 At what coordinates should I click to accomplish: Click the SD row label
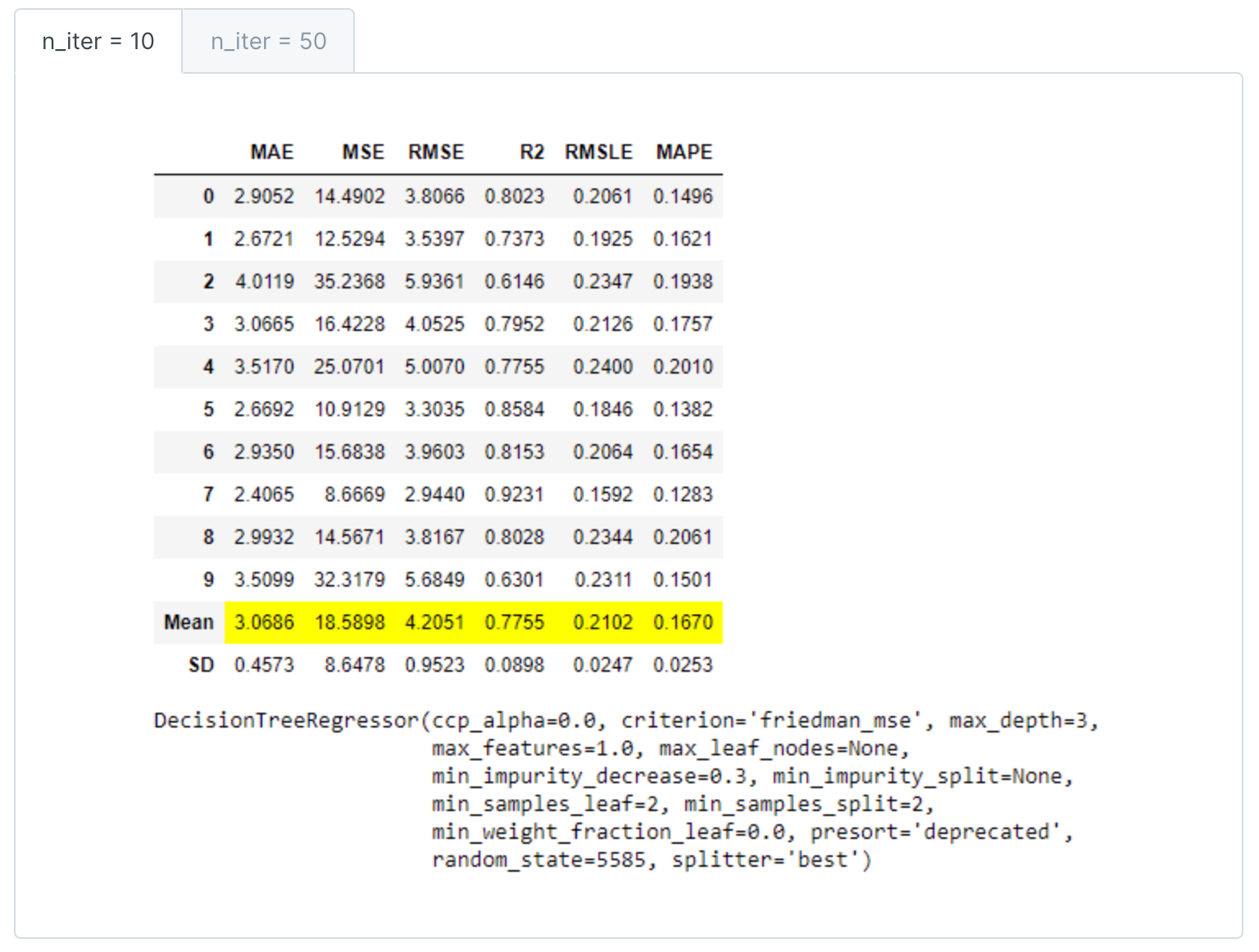pyautogui.click(x=201, y=665)
